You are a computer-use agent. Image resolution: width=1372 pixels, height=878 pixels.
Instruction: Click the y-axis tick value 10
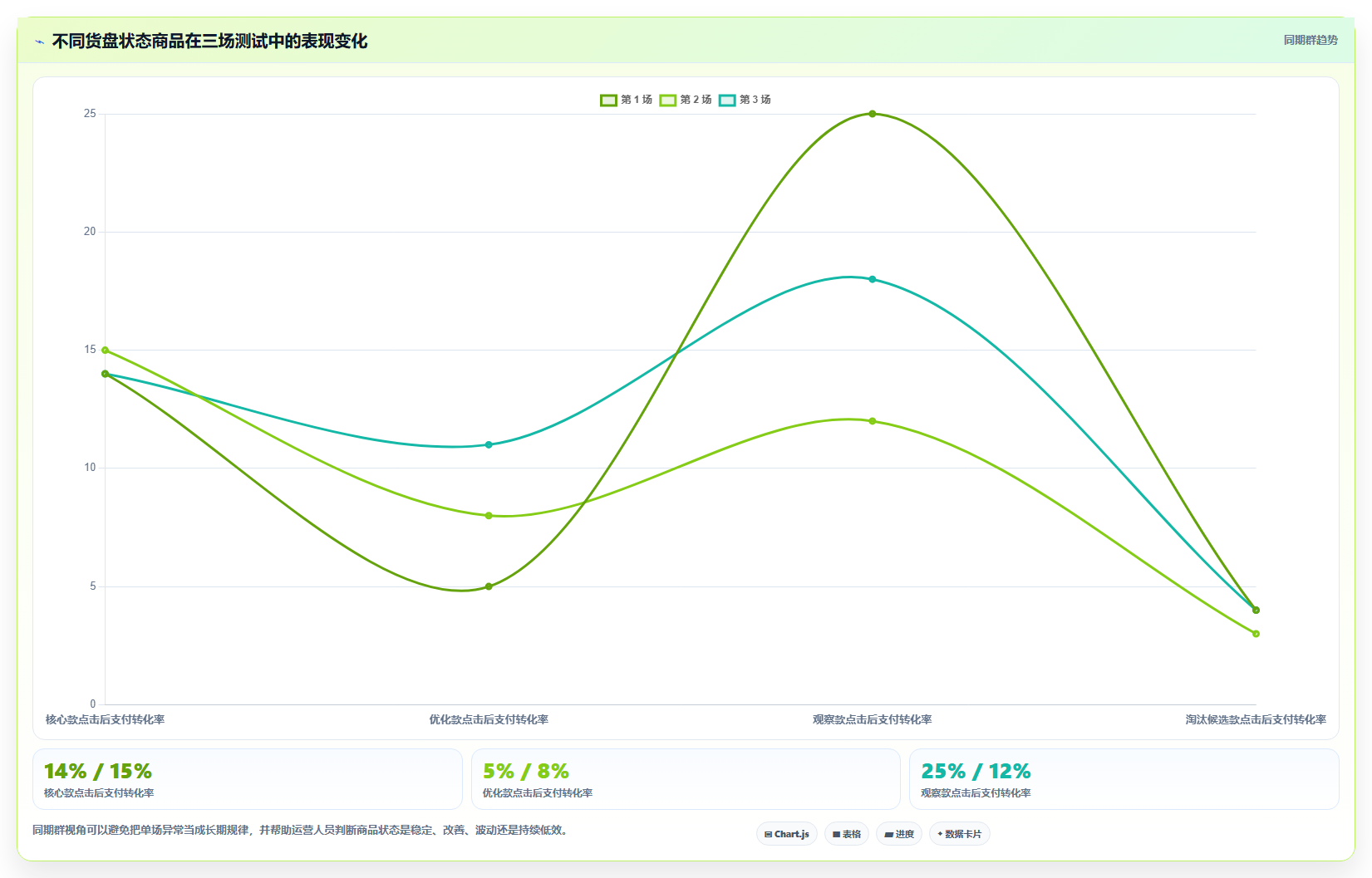pyautogui.click(x=90, y=468)
